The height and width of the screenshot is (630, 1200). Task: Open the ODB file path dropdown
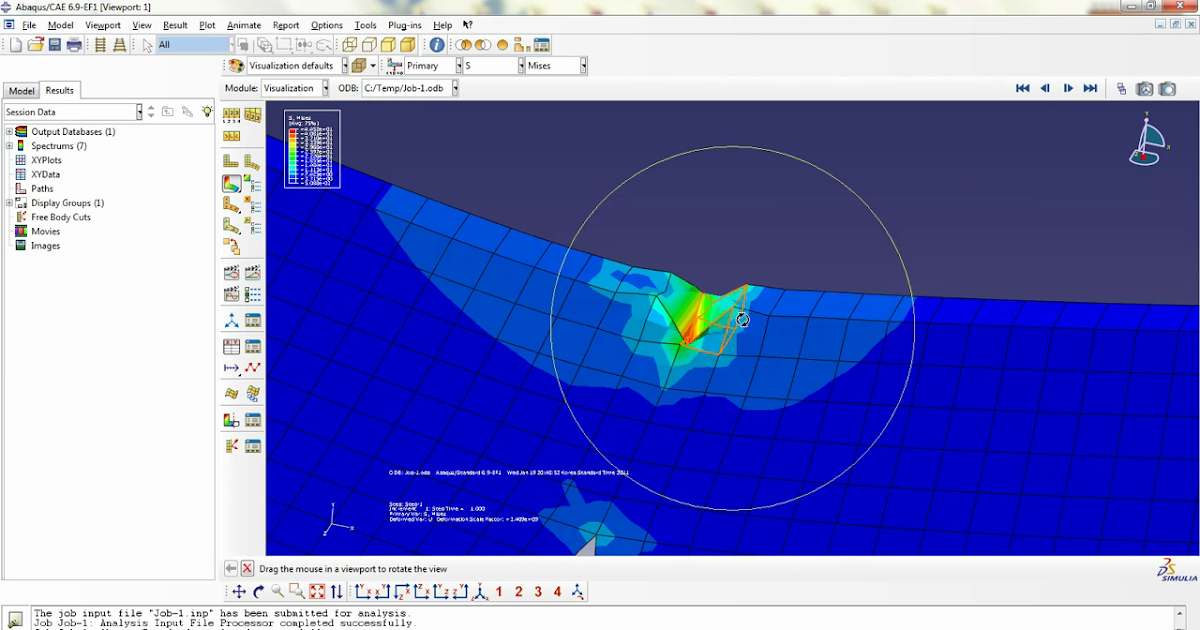[x=455, y=88]
